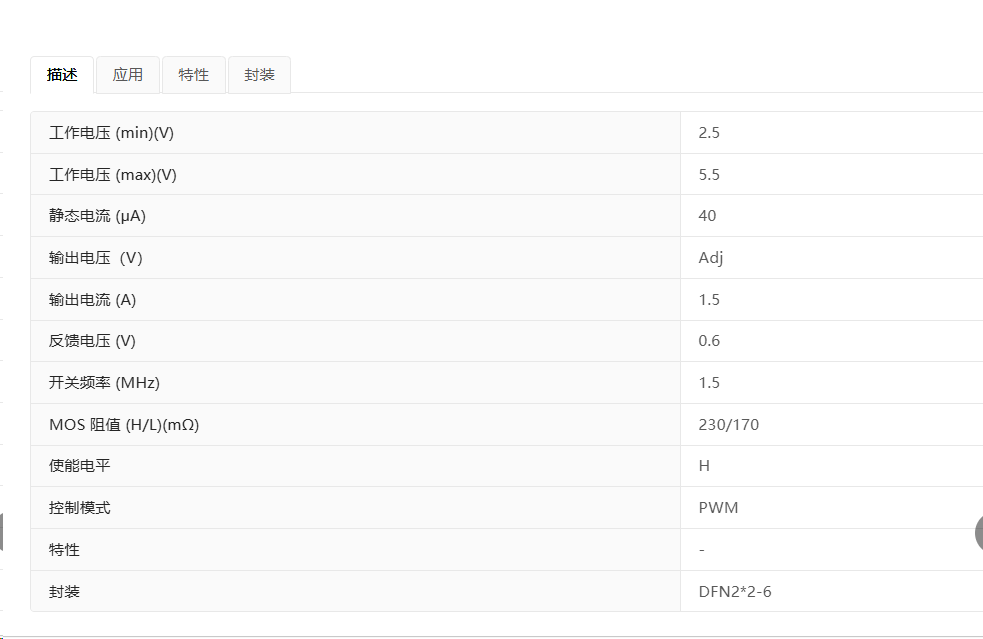Click the 开关频率 (MHz) row label

[104, 383]
